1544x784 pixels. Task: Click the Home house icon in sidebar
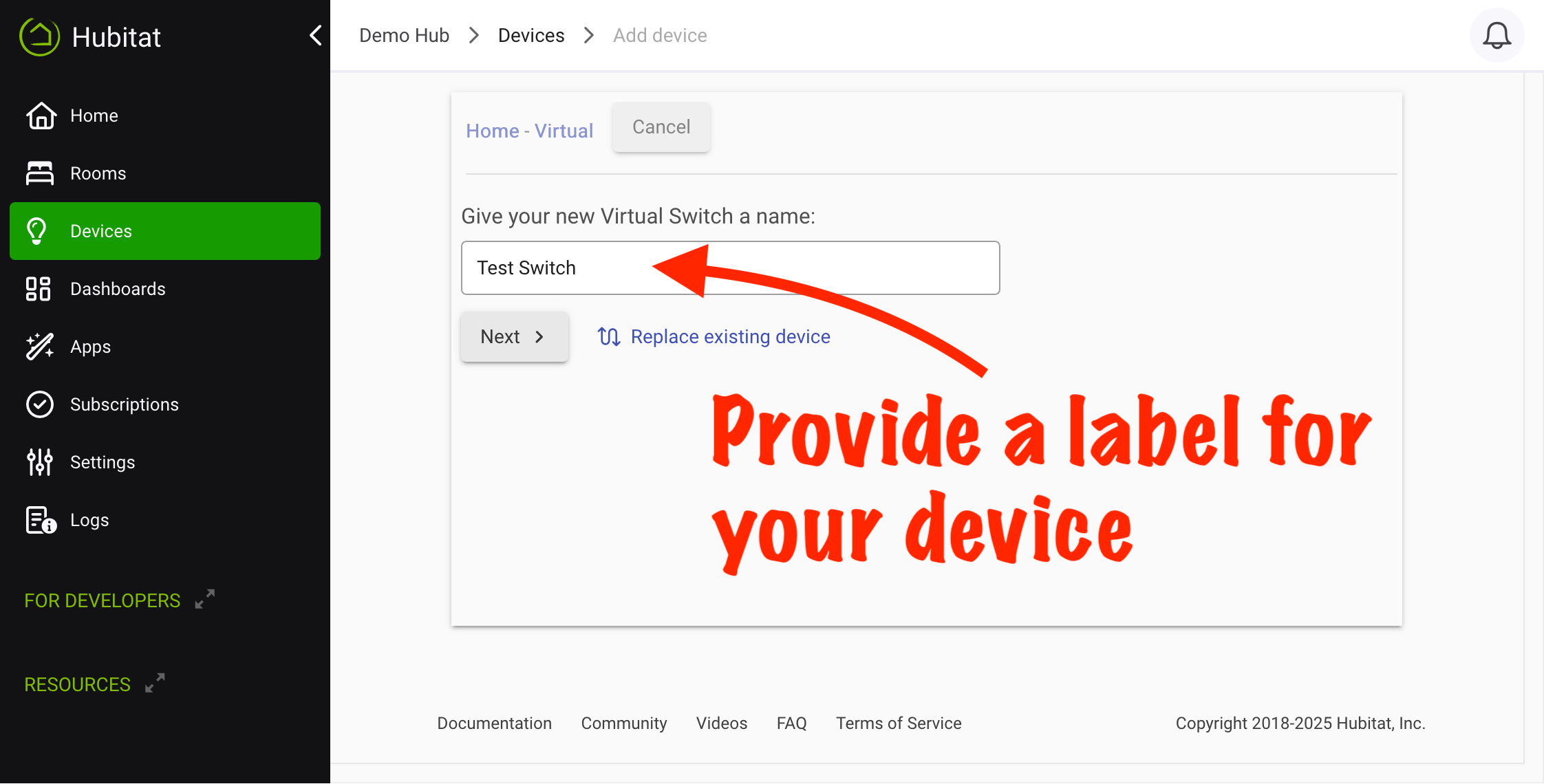(x=41, y=116)
